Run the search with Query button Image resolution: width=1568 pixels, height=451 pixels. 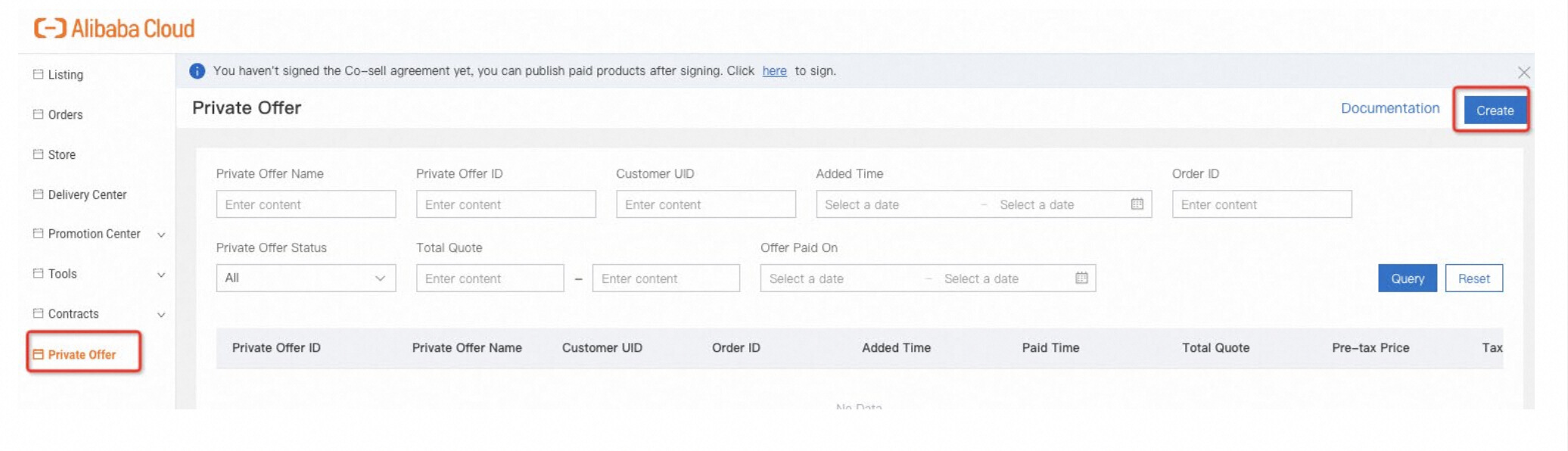1407,278
